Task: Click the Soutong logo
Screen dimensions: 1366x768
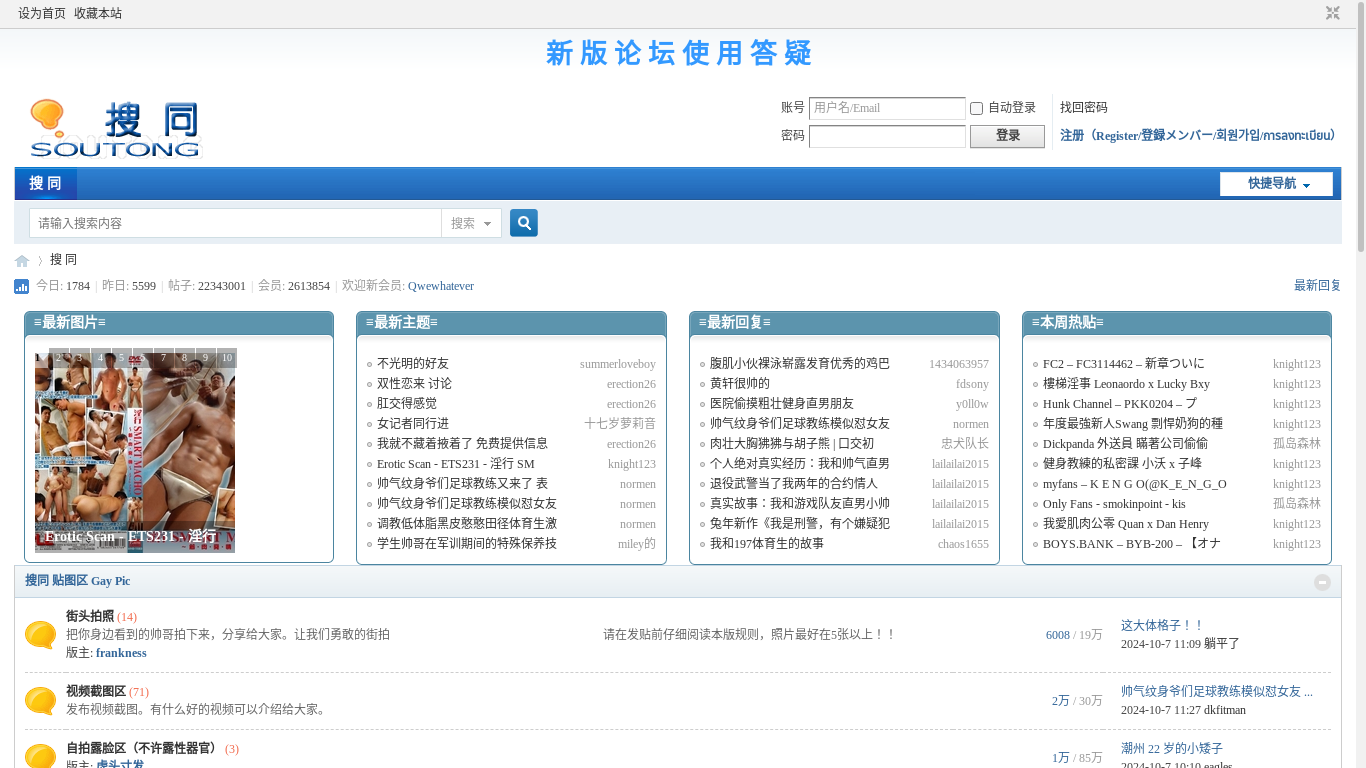Action: coord(116,129)
